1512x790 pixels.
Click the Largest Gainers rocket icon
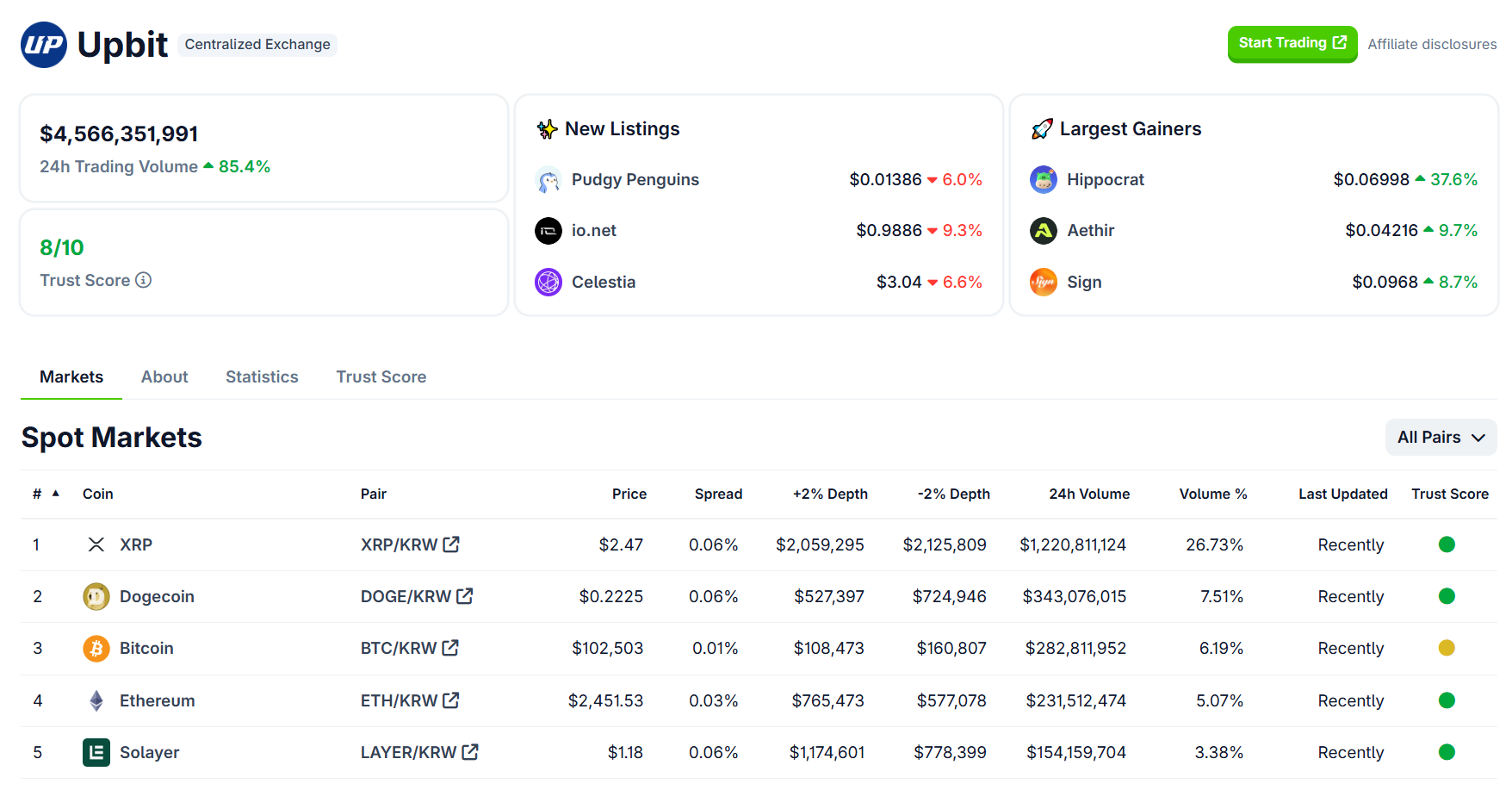coord(1042,129)
